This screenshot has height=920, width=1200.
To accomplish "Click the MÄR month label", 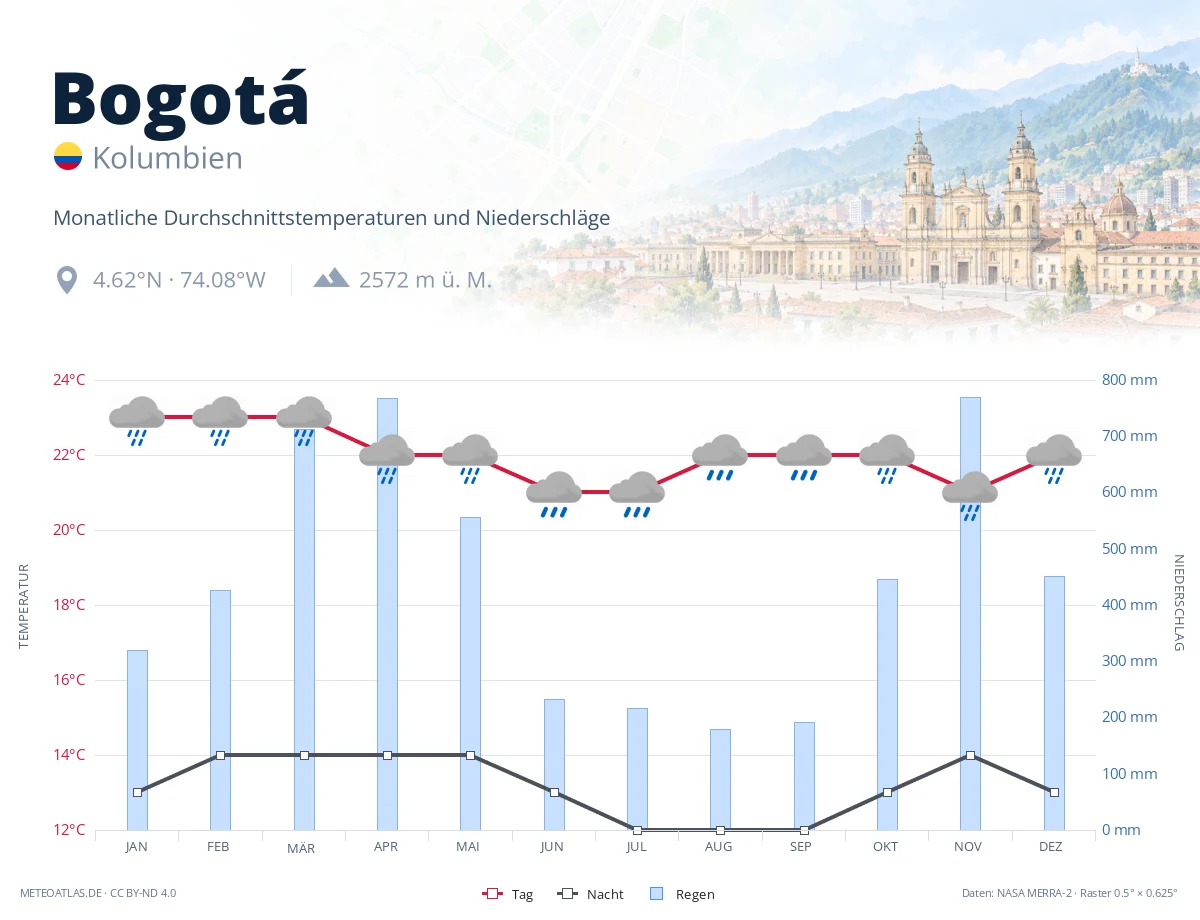I will click(x=301, y=848).
